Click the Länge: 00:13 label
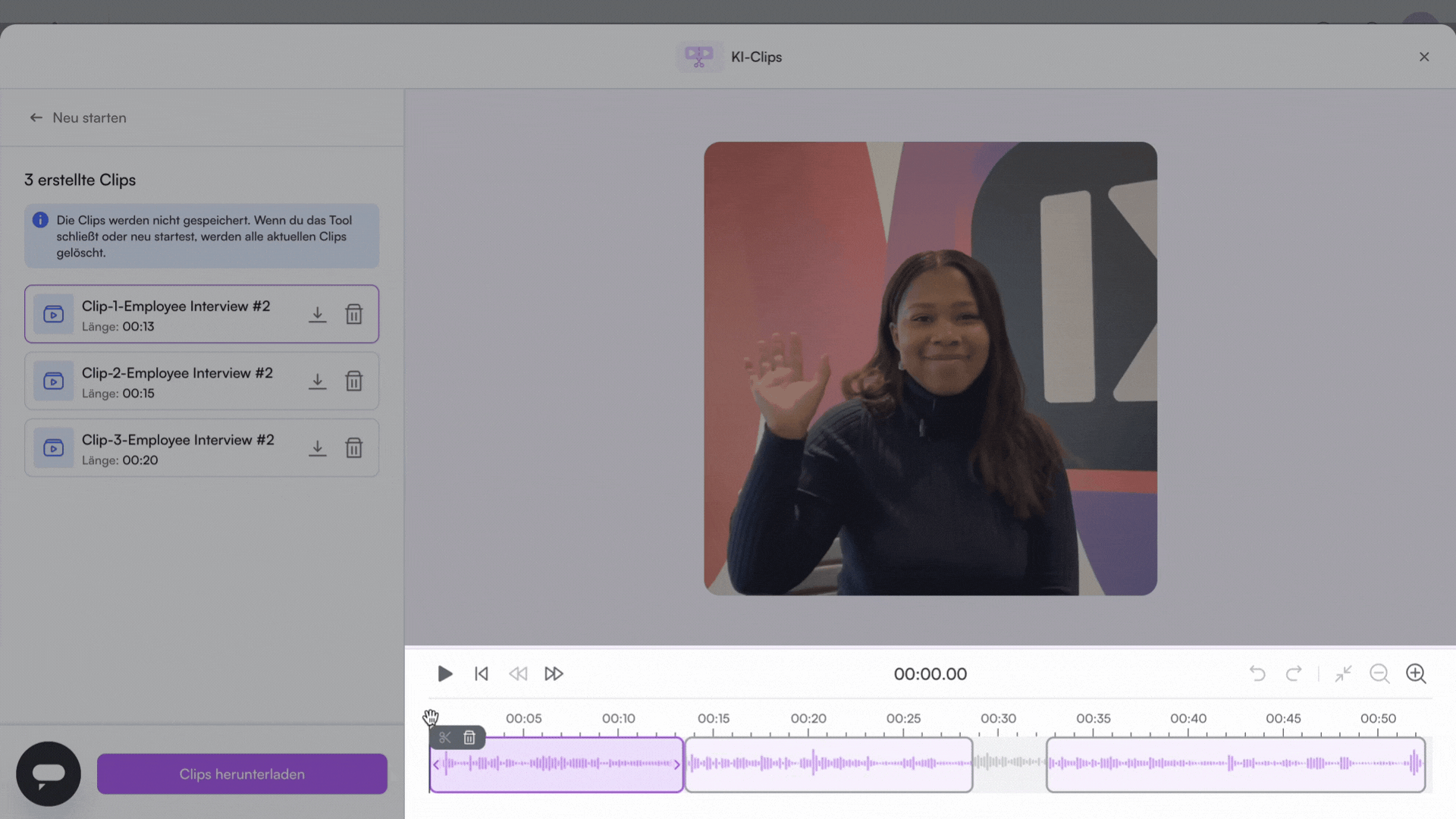The width and height of the screenshot is (1456, 819). pos(118,327)
